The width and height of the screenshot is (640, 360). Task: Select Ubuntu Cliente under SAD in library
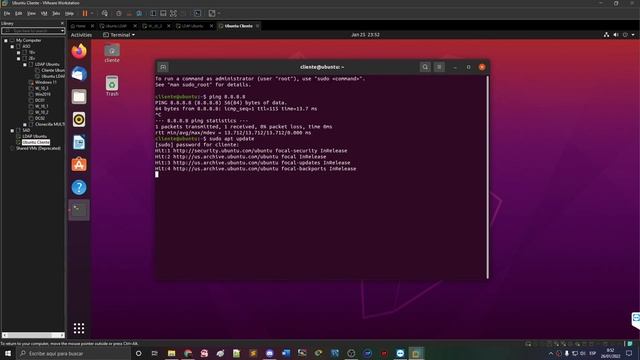coord(36,142)
